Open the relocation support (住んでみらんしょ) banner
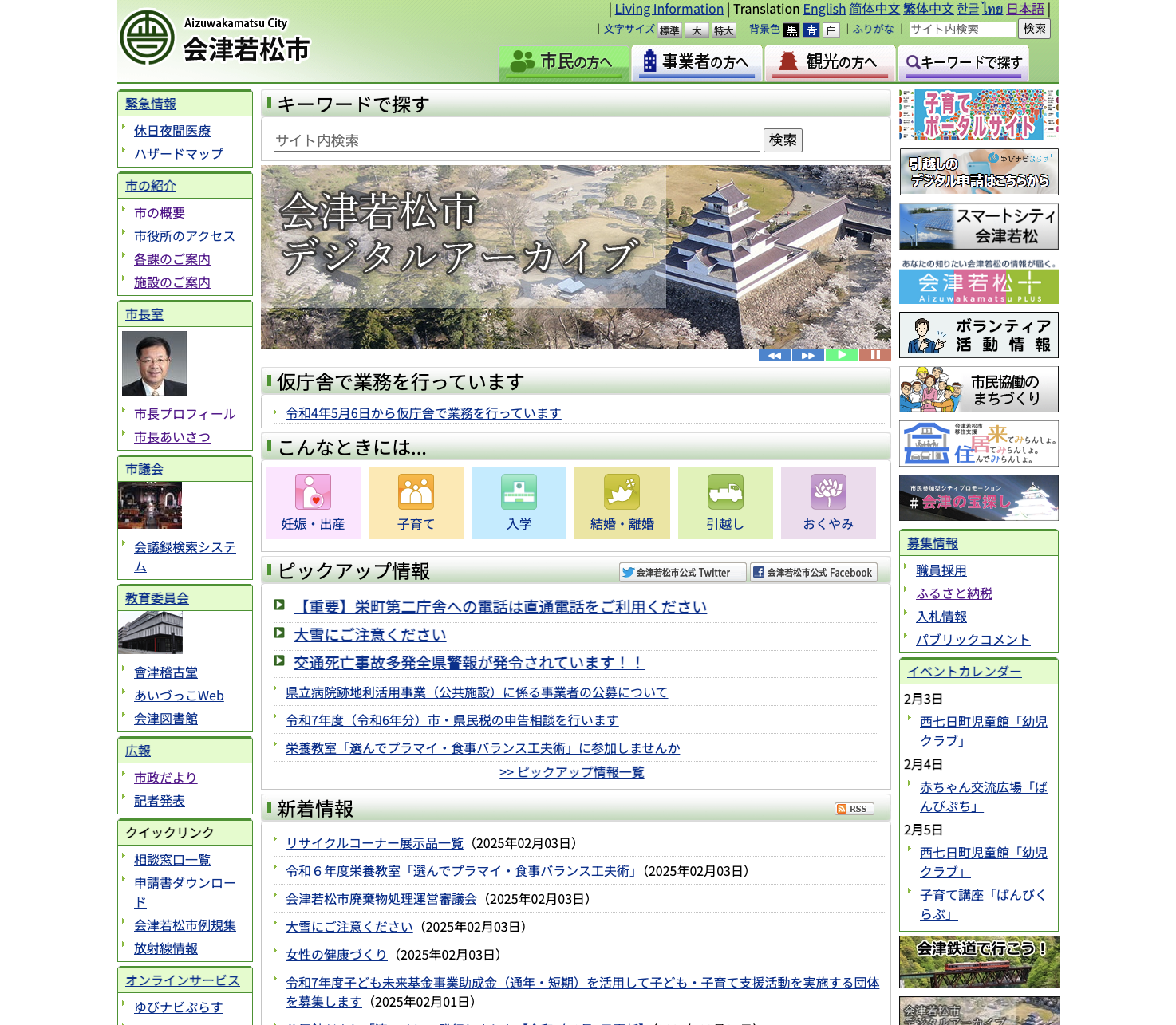 pyautogui.click(x=979, y=444)
